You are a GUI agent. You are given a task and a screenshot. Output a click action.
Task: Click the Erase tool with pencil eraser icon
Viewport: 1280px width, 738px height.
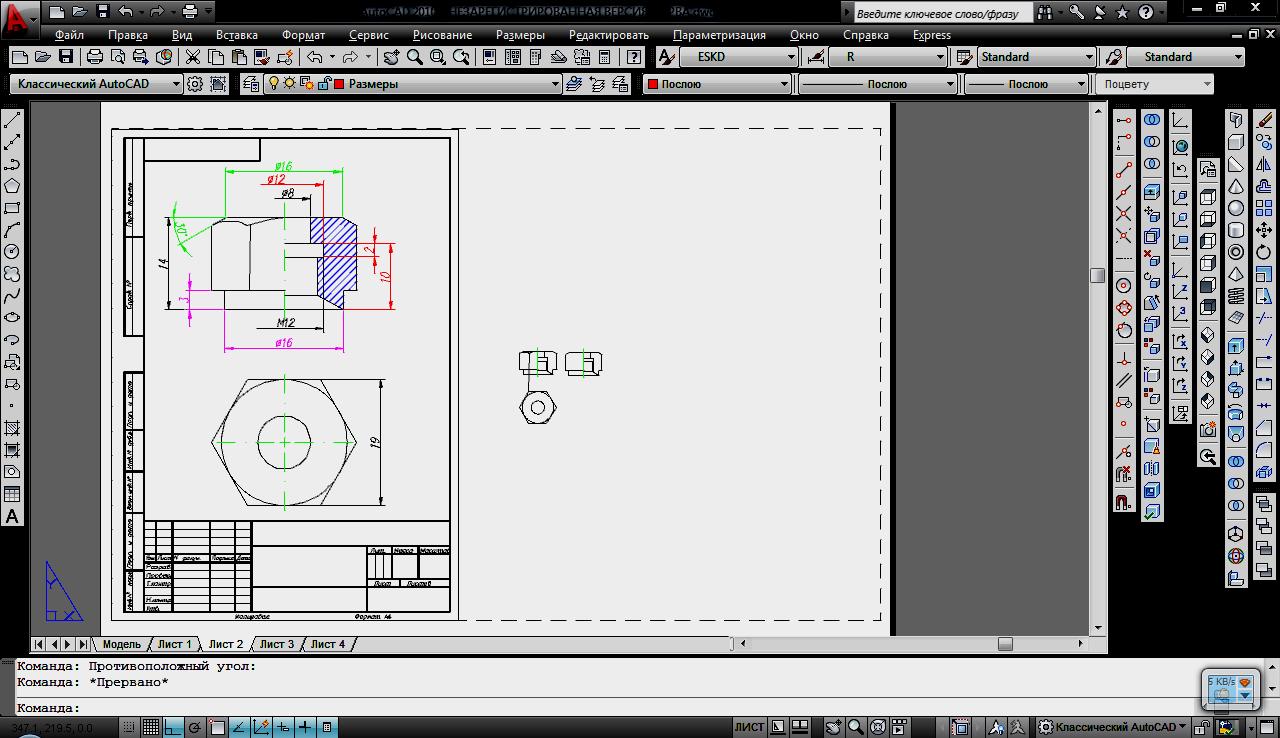point(1264,120)
